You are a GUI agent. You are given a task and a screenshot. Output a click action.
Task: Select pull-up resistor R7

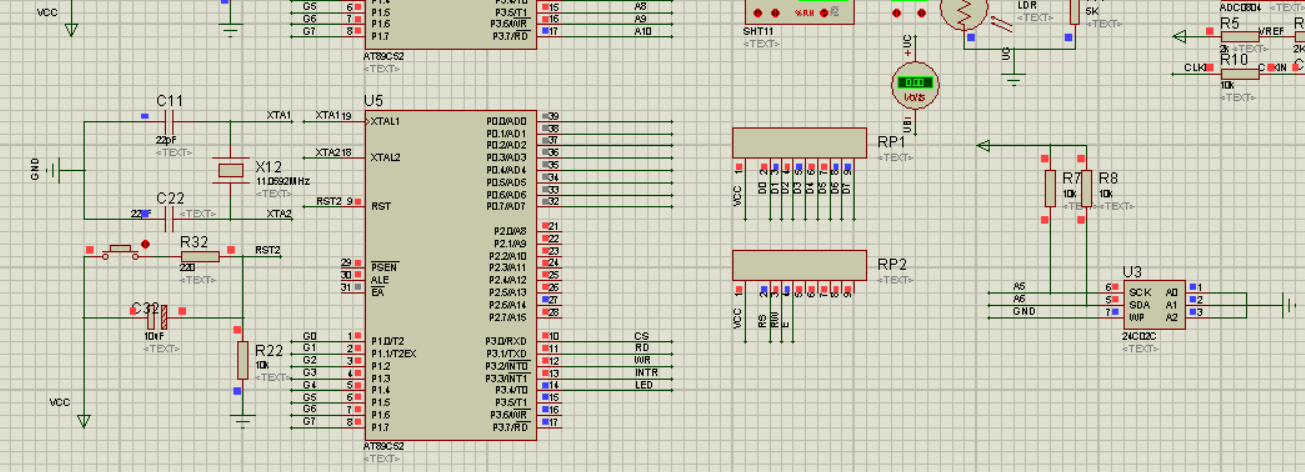pos(1050,188)
